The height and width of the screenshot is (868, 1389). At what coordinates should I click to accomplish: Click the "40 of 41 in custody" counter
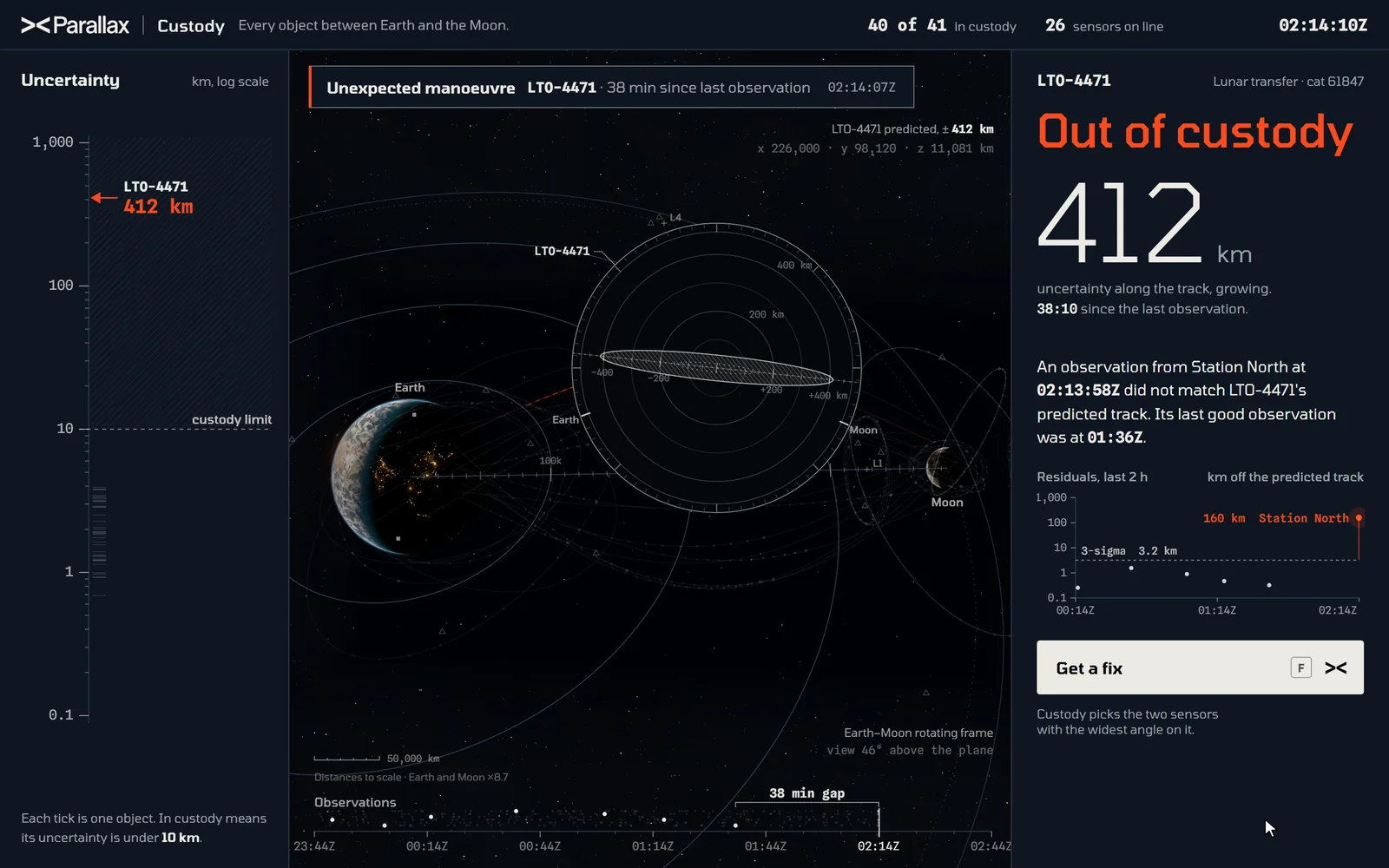(x=942, y=26)
